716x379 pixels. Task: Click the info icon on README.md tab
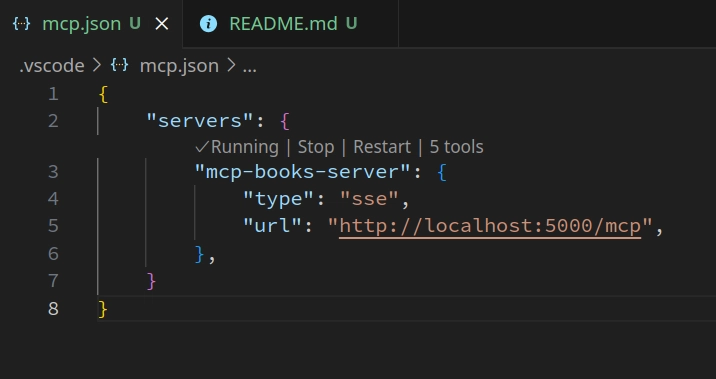[208, 24]
